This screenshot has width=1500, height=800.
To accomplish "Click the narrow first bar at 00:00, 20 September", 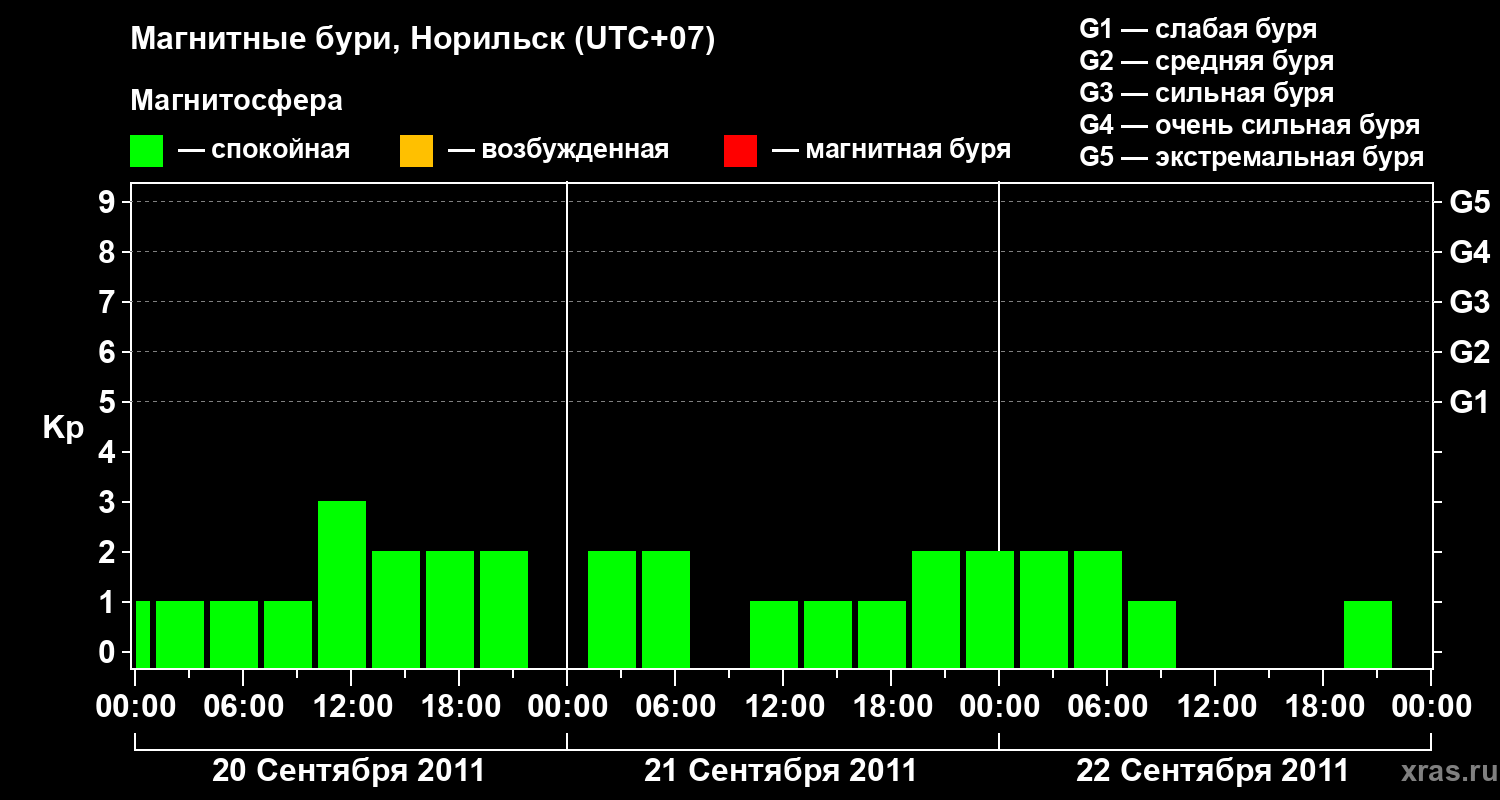I will pyautogui.click(x=142, y=634).
